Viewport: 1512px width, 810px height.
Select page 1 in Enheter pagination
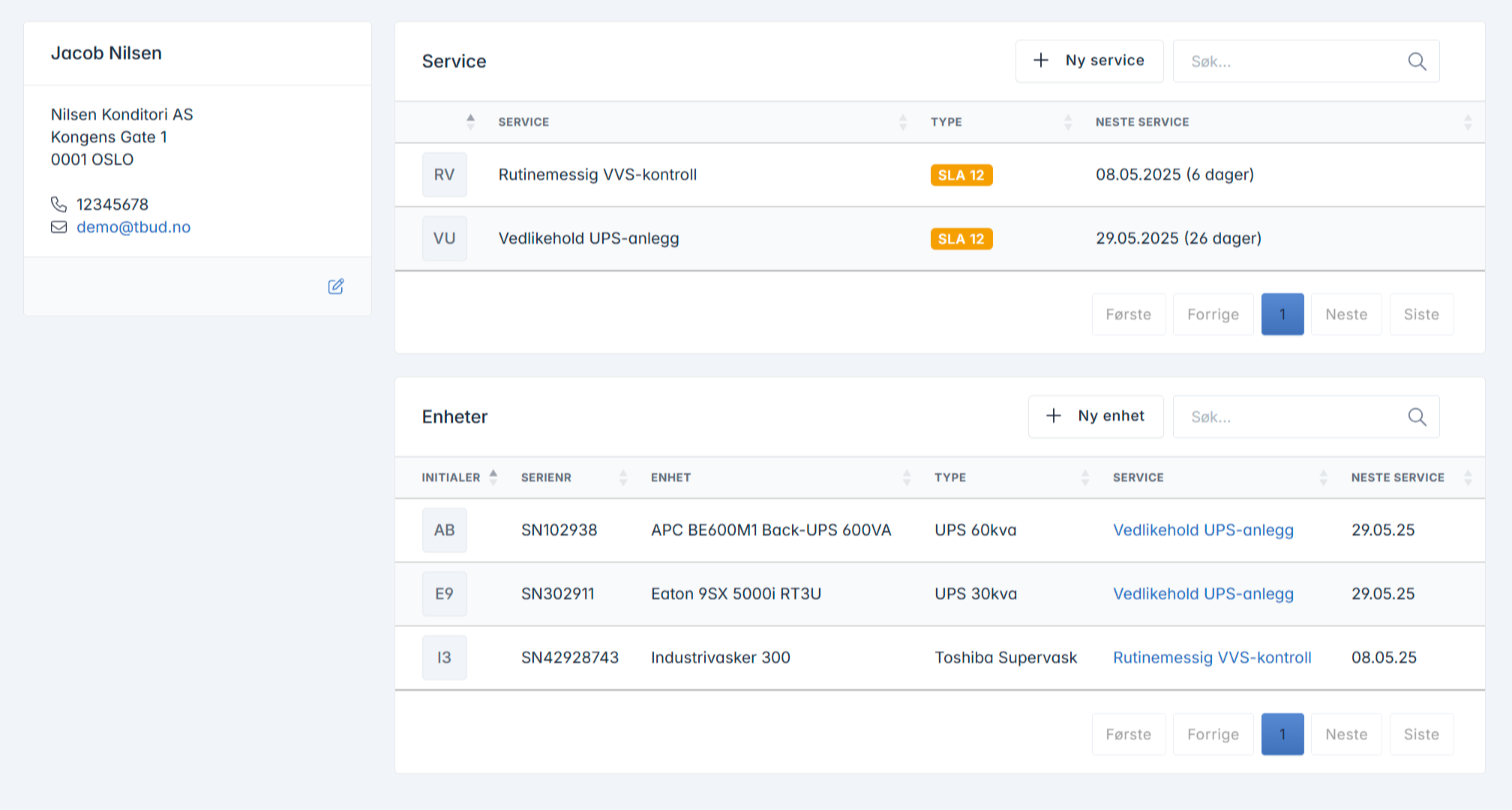click(1282, 734)
